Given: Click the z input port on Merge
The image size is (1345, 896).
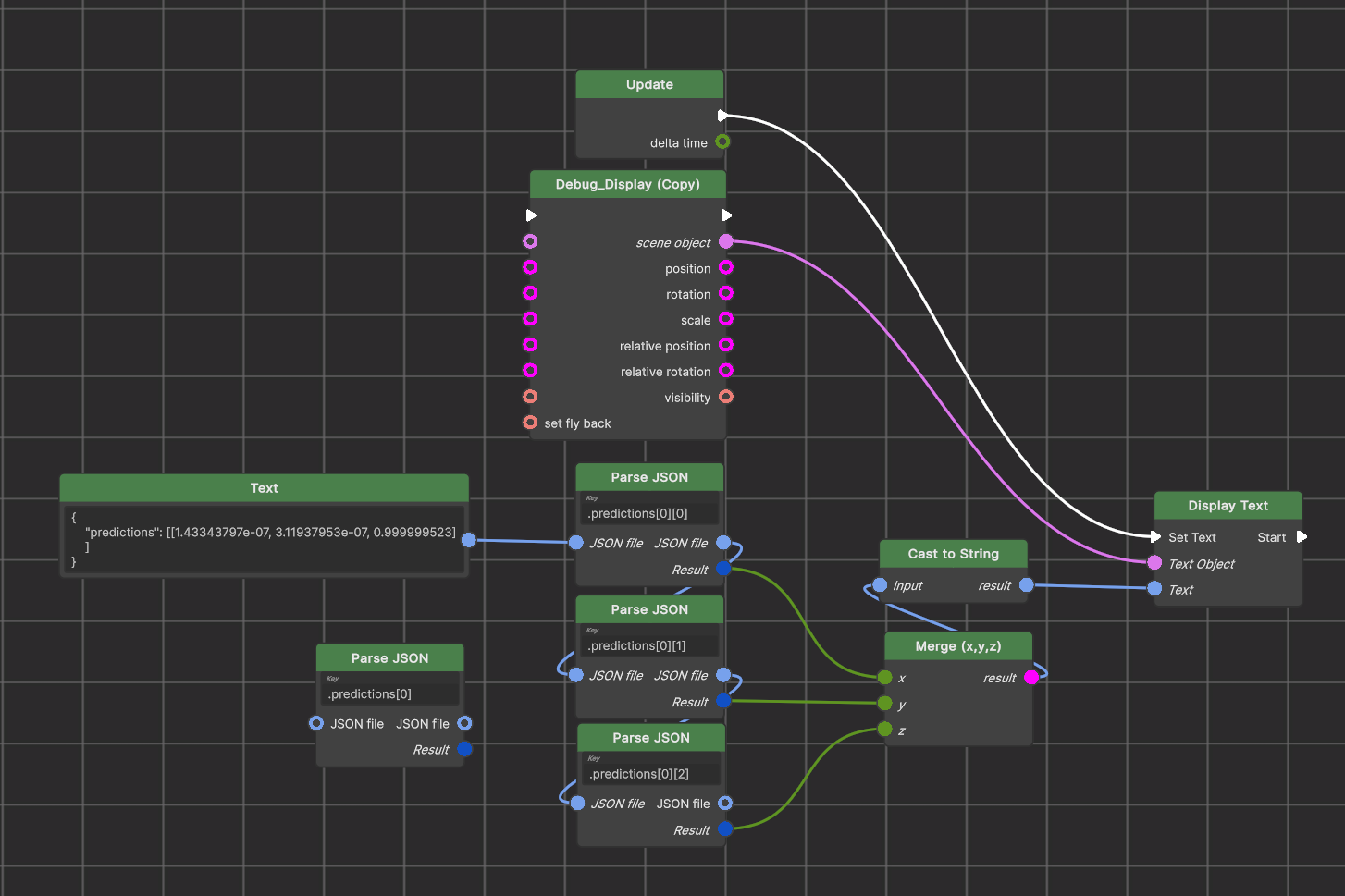Looking at the screenshot, I should [885, 730].
